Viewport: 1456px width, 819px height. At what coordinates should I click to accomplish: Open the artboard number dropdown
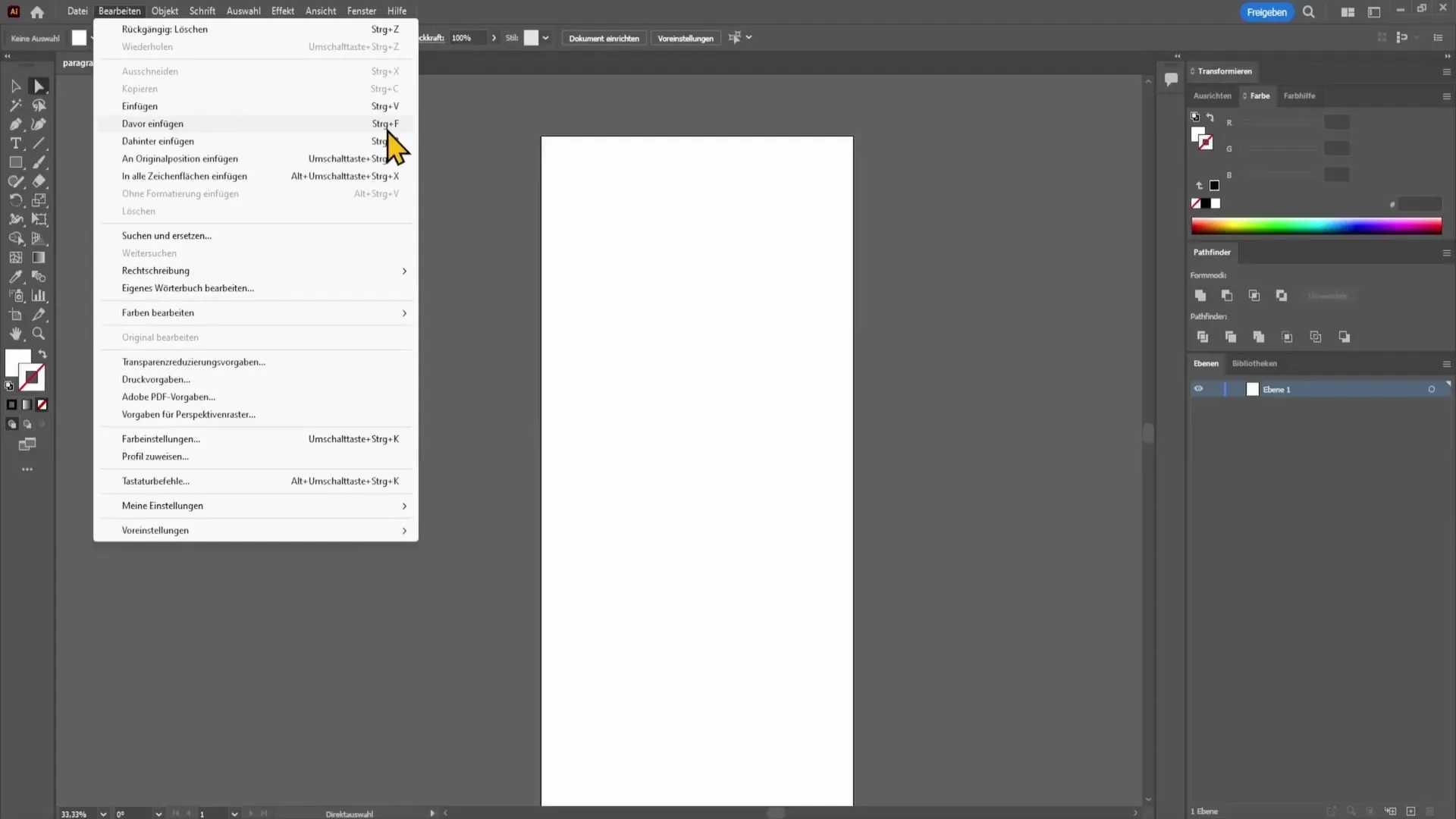234,814
